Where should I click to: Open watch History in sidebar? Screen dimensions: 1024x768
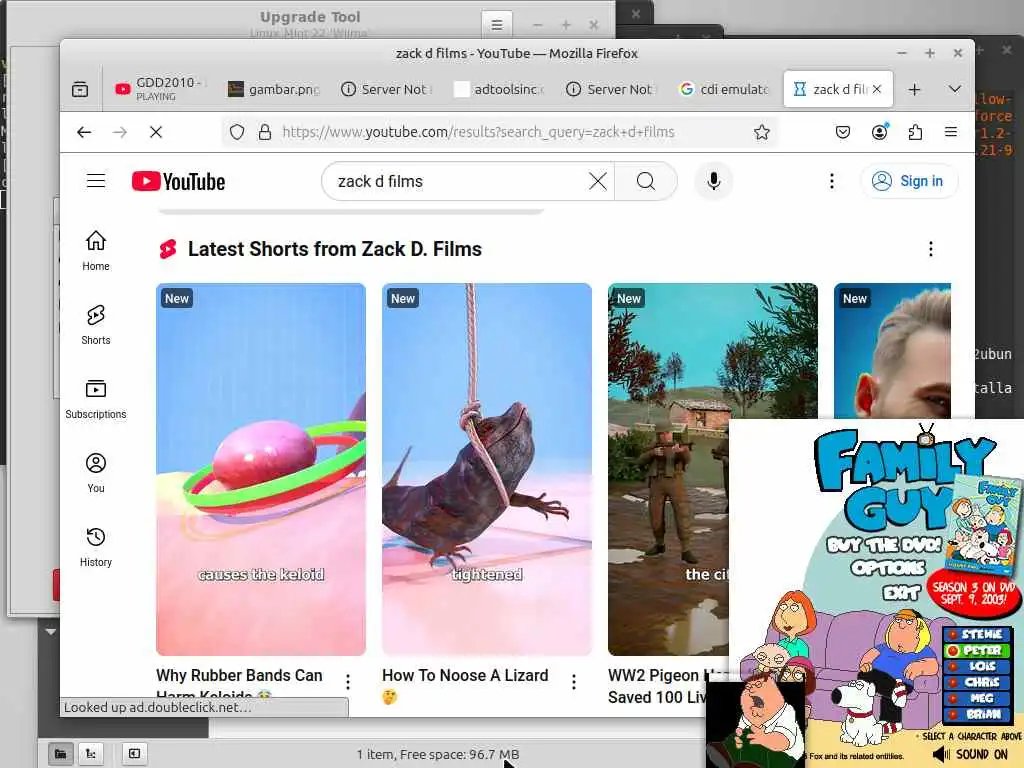coord(96,547)
